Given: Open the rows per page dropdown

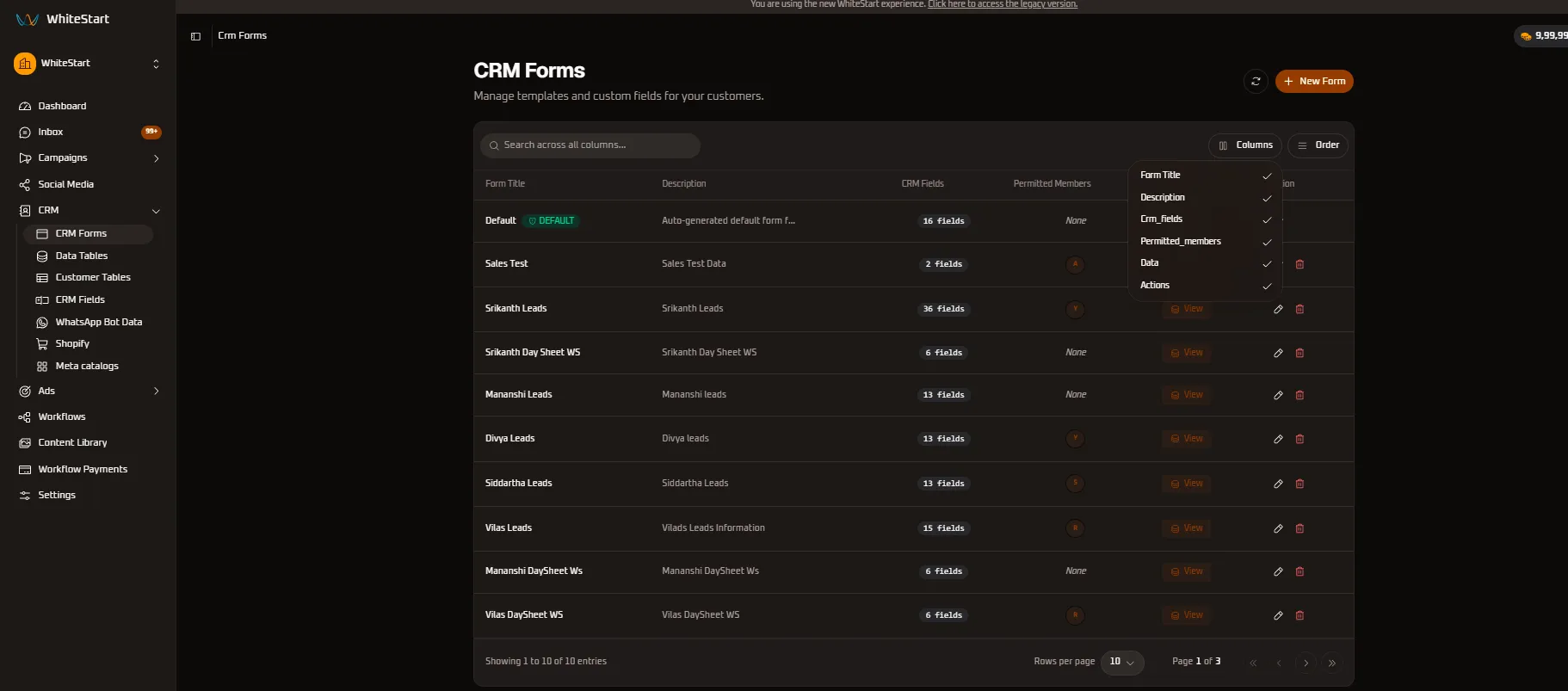Looking at the screenshot, I should (1122, 662).
